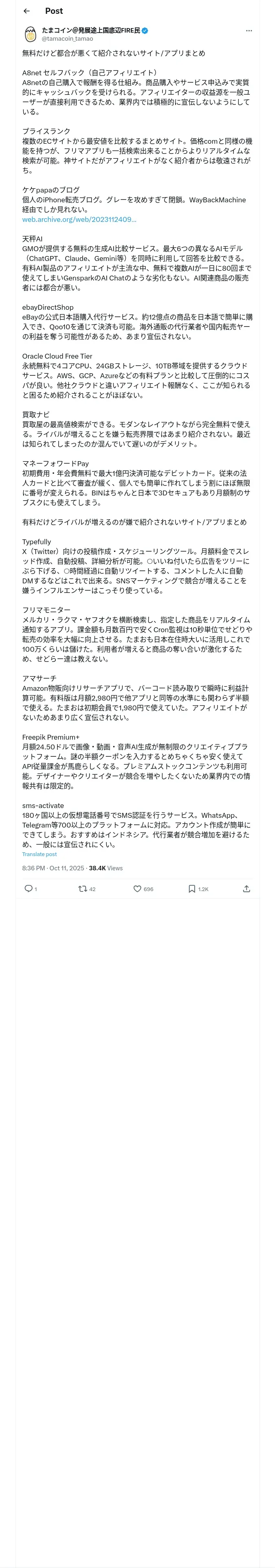
Task: Click the 8:36 PM · Oct 11, 2025 timestamp
Action: click(x=54, y=868)
